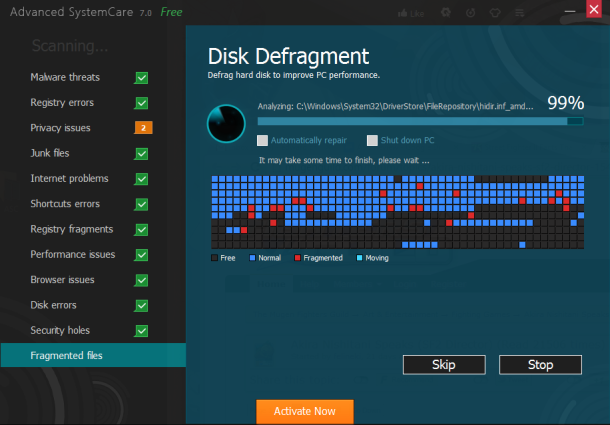Select Registry errors in the scan list
The height and width of the screenshot is (425, 610).
62,102
